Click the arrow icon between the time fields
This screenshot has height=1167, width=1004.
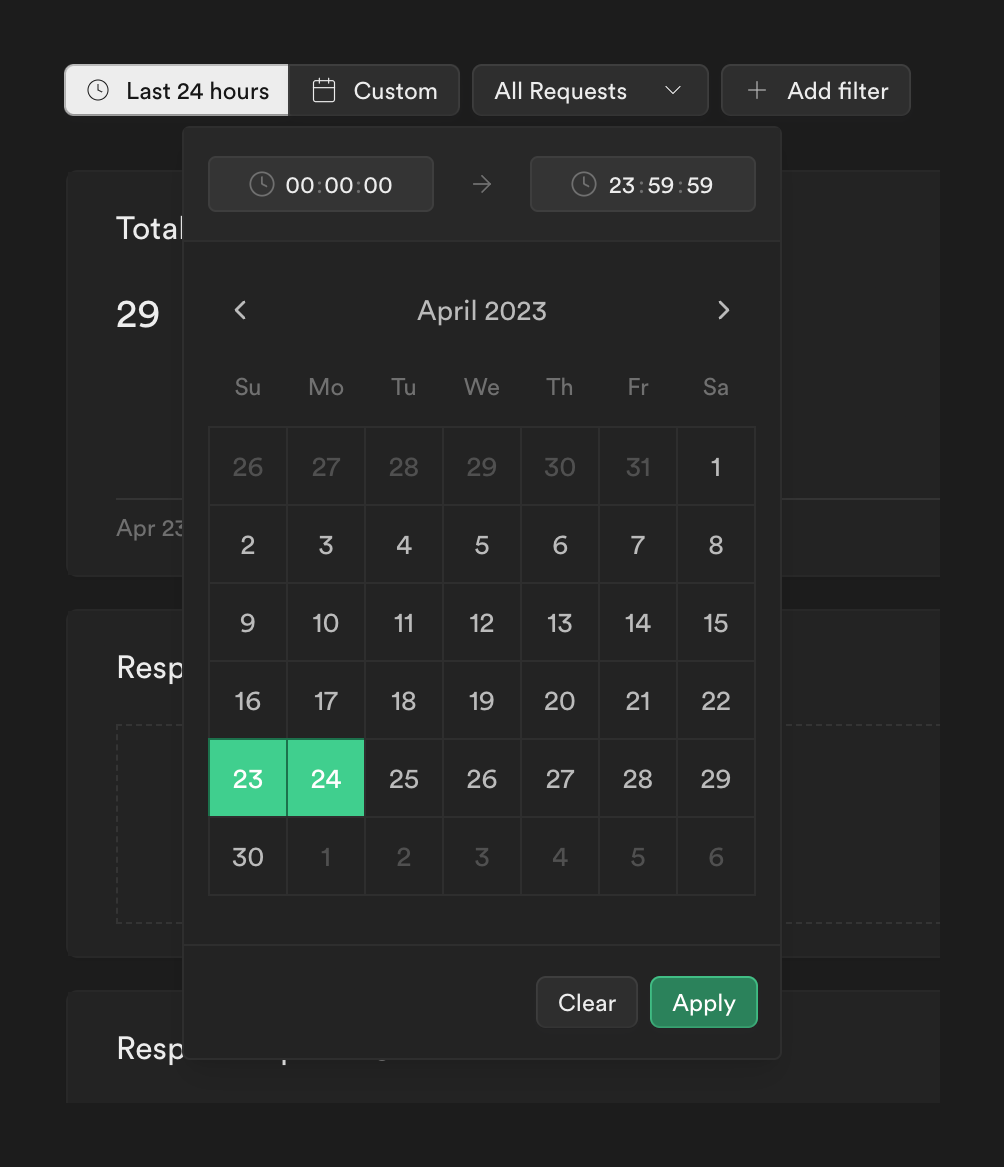tap(481, 184)
